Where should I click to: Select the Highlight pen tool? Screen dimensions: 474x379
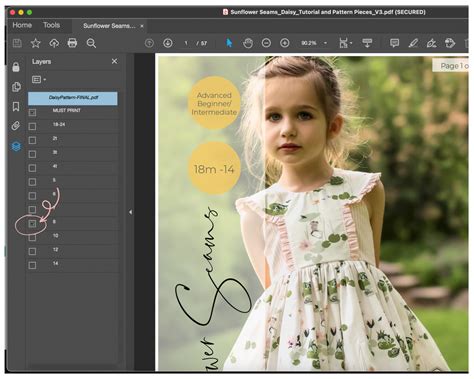click(x=413, y=43)
